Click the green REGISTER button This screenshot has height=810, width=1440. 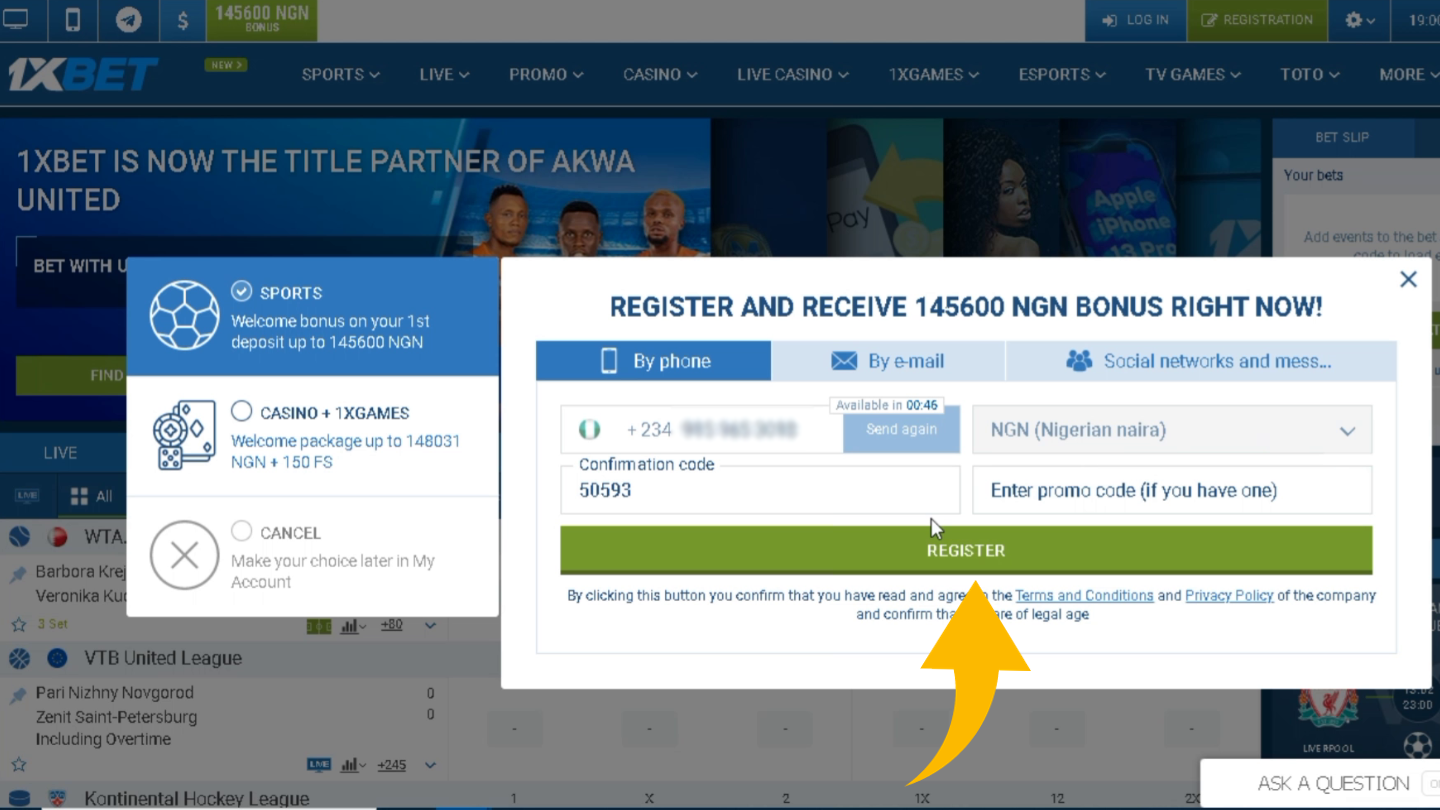click(966, 550)
